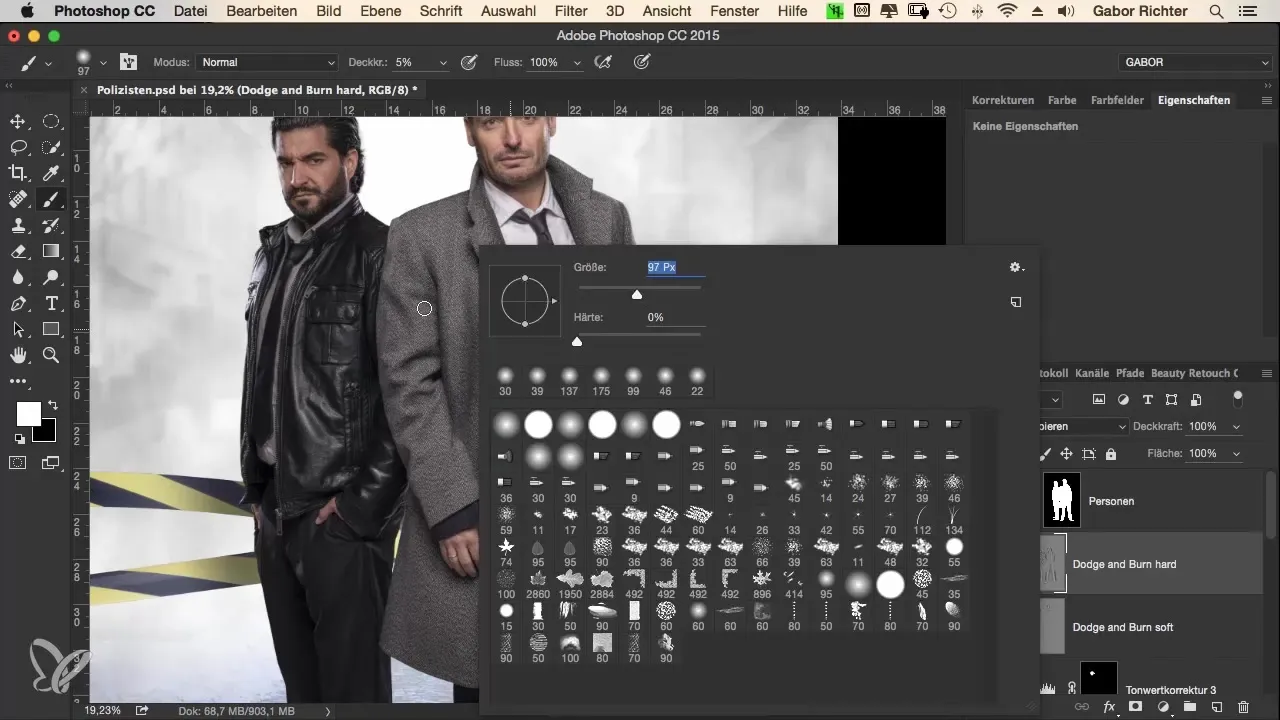Toggle pressure for opacity button
The height and width of the screenshot is (720, 1280).
(x=468, y=62)
